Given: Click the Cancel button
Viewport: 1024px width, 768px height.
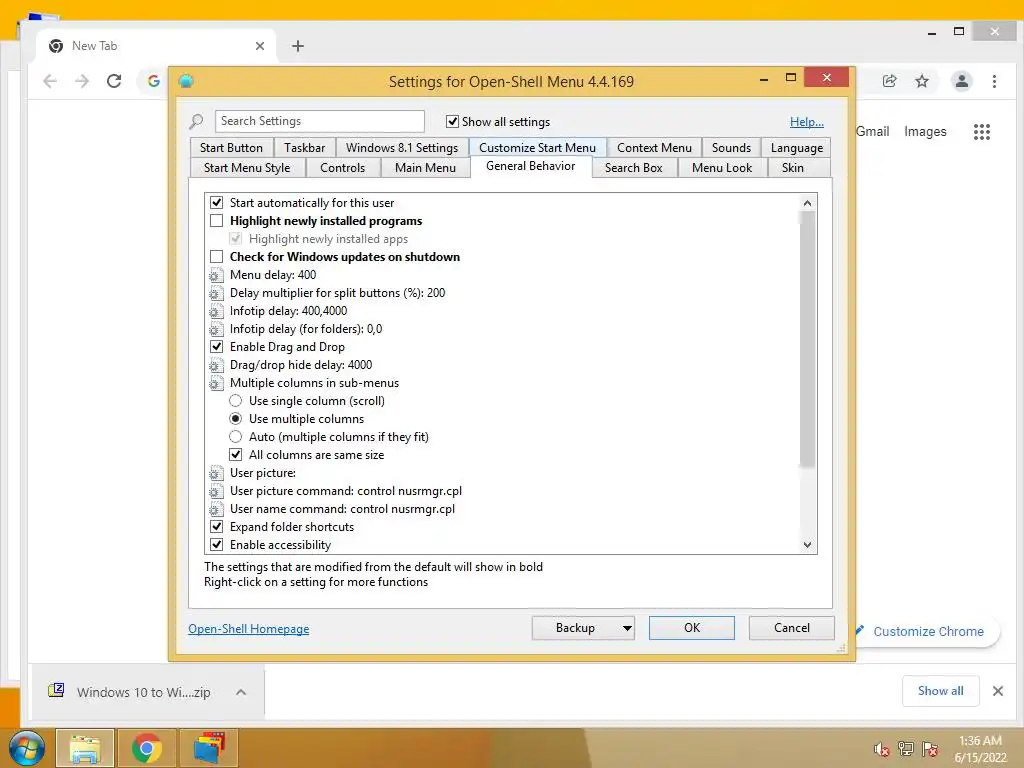Looking at the screenshot, I should (792, 628).
